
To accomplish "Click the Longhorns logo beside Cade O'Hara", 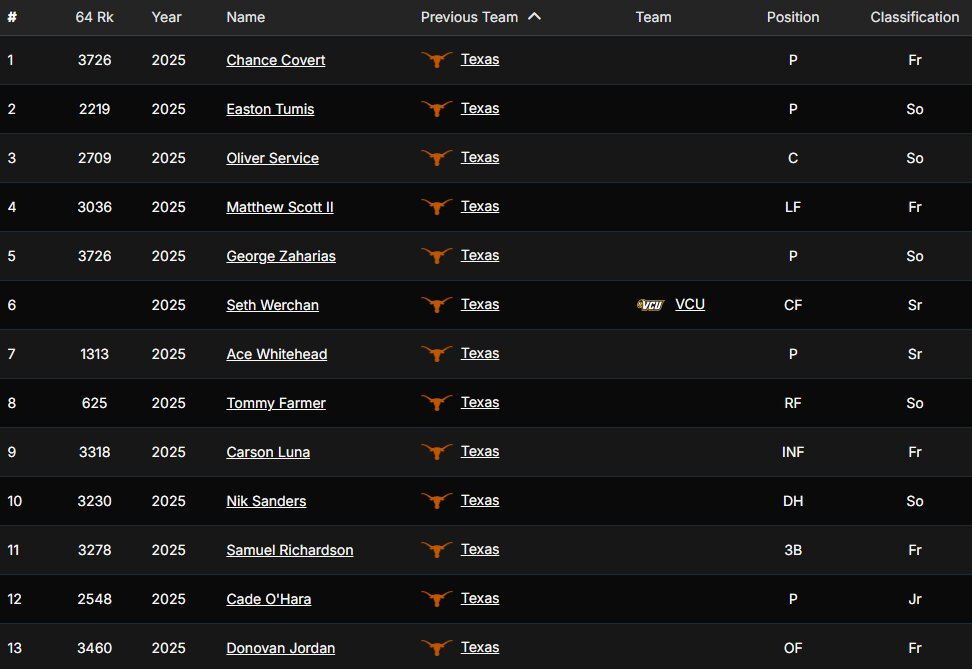I will pos(436,598).
